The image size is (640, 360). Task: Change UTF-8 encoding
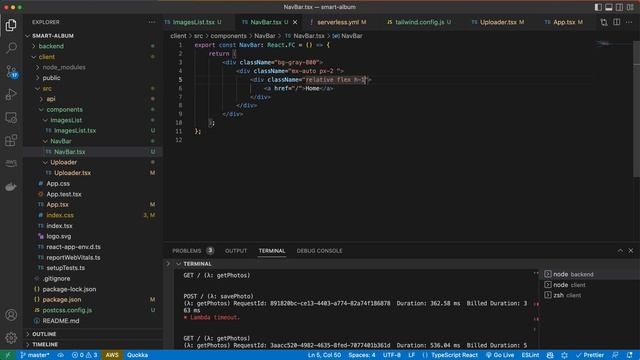click(x=391, y=355)
